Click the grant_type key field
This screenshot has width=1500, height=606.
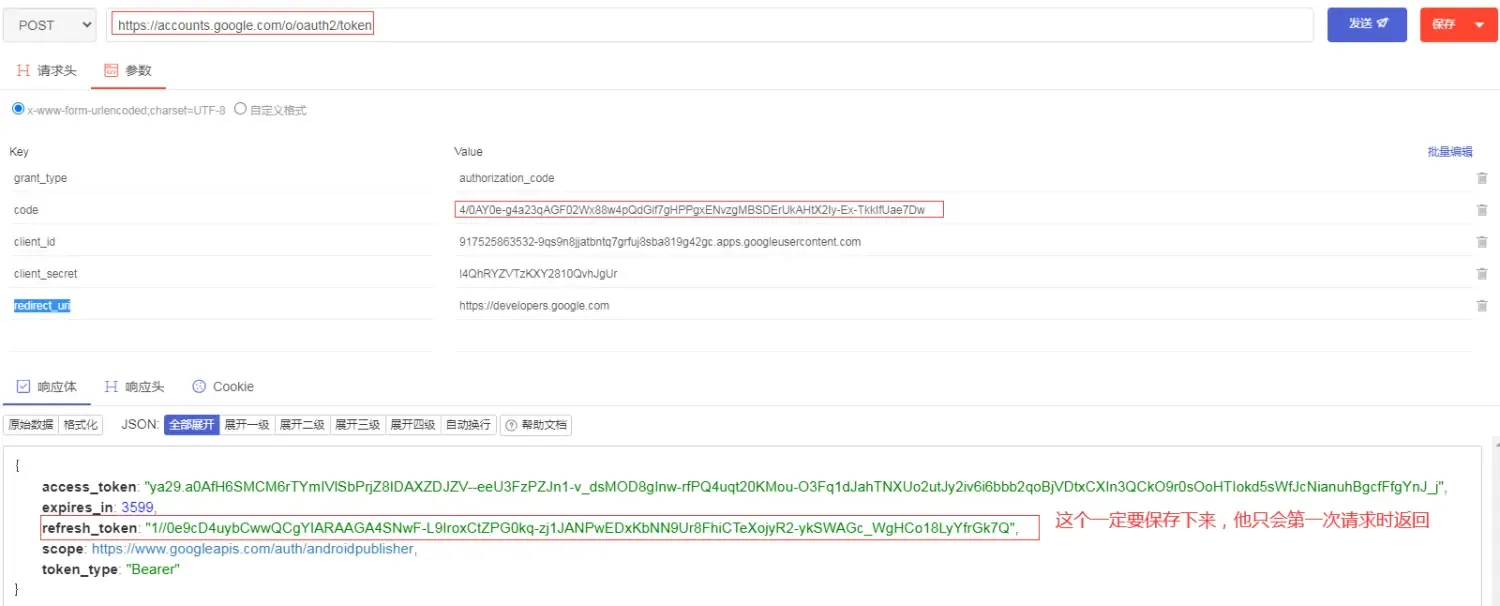pos(221,178)
